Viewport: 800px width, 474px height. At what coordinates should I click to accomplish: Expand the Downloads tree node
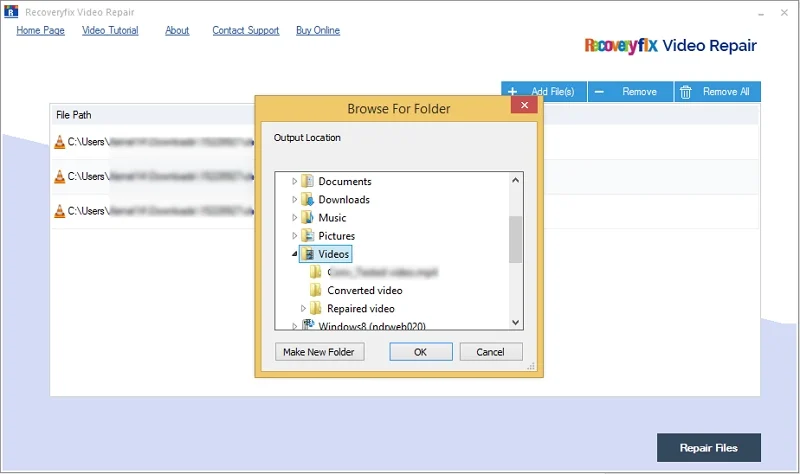294,199
